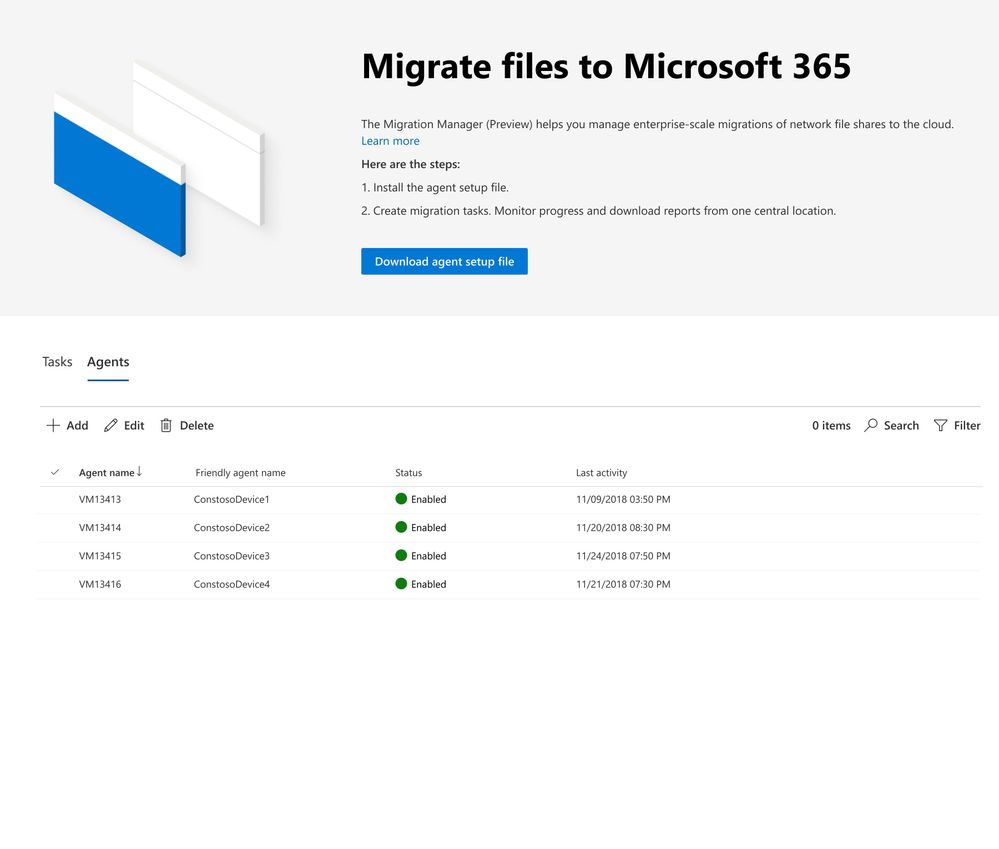999x849 pixels.
Task: Click the magnifier Search icon
Action: tap(870, 425)
